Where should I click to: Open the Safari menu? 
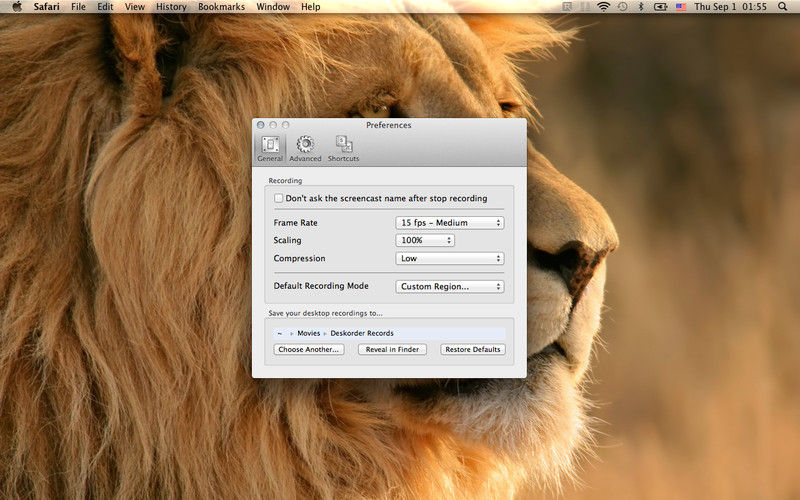tap(46, 7)
